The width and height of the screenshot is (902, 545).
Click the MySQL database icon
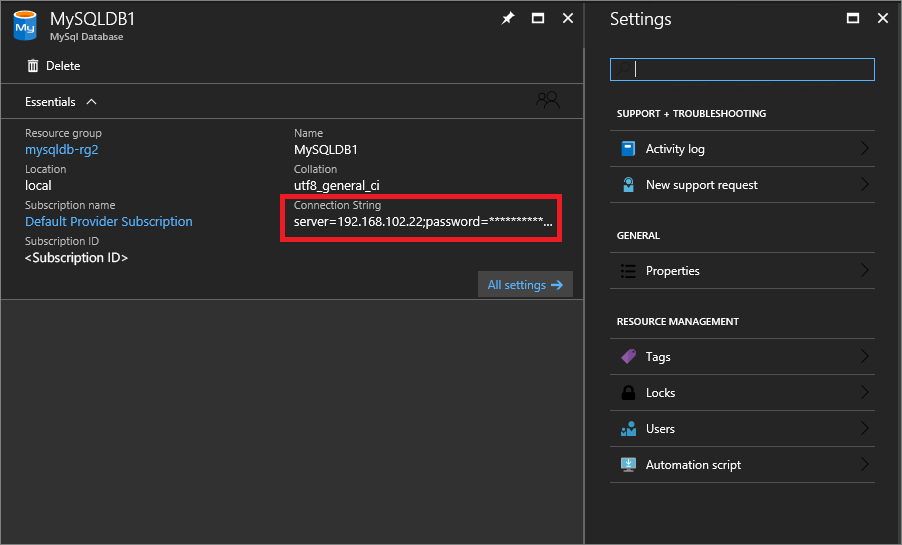pos(24,26)
